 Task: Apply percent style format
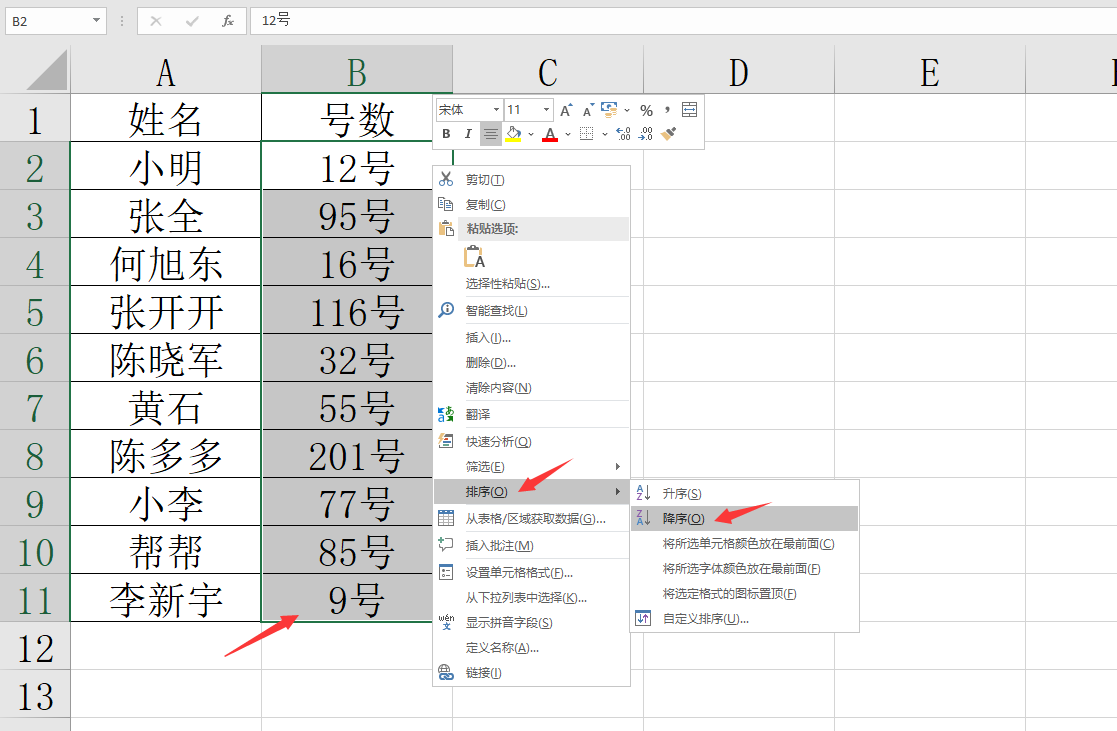[x=646, y=110]
